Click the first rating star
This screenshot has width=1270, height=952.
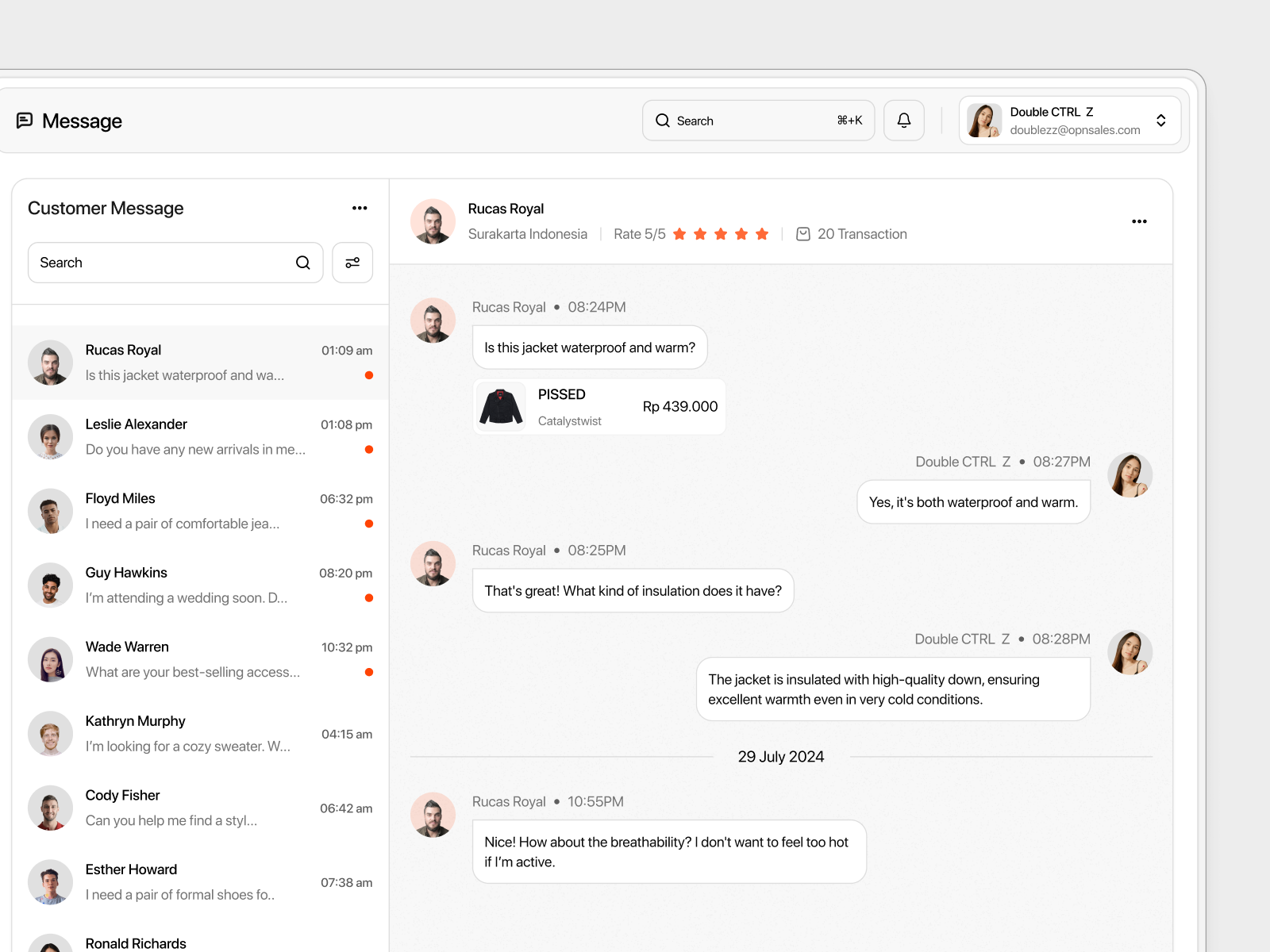pyautogui.click(x=679, y=234)
